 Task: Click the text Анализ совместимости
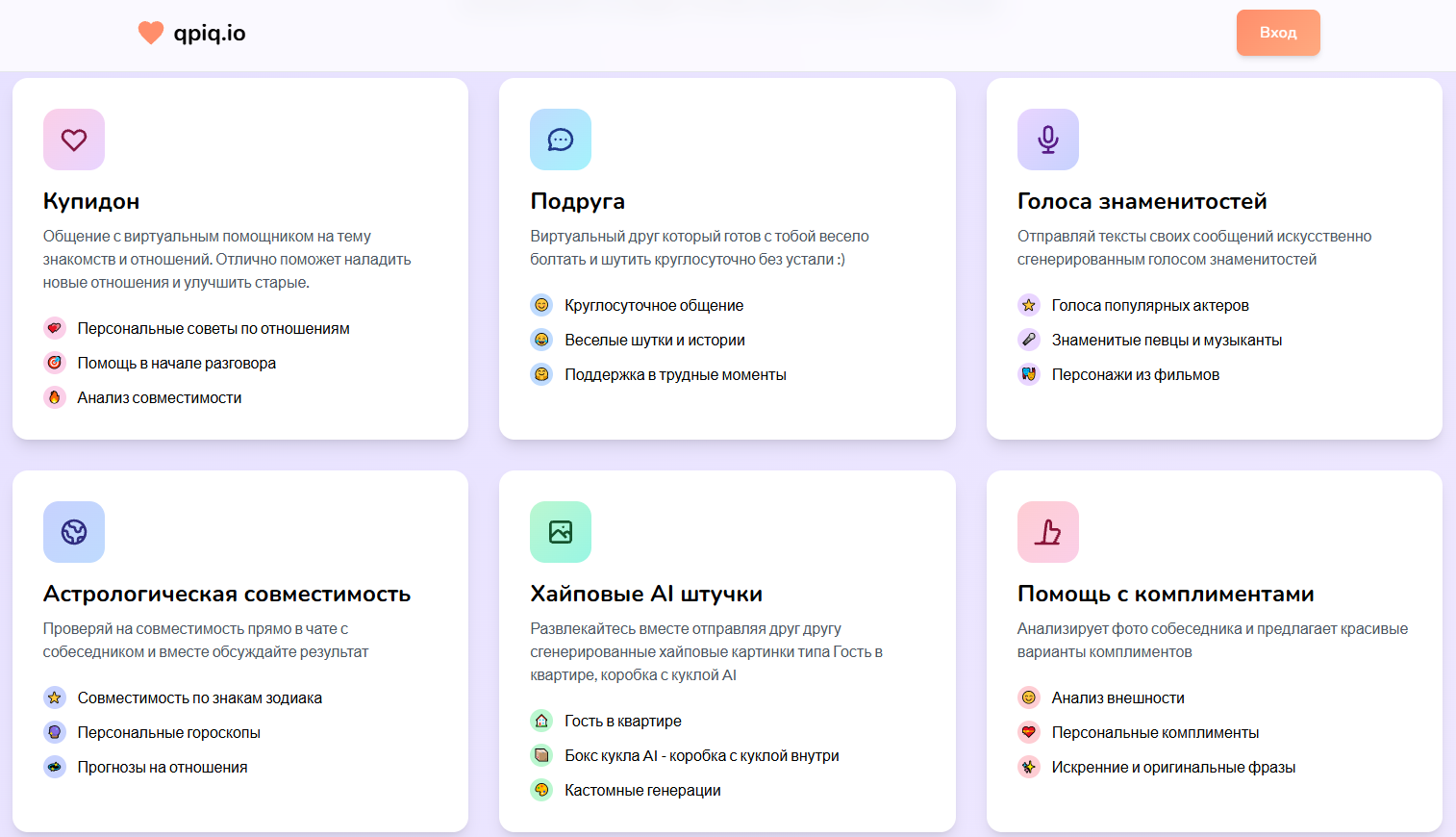160,397
